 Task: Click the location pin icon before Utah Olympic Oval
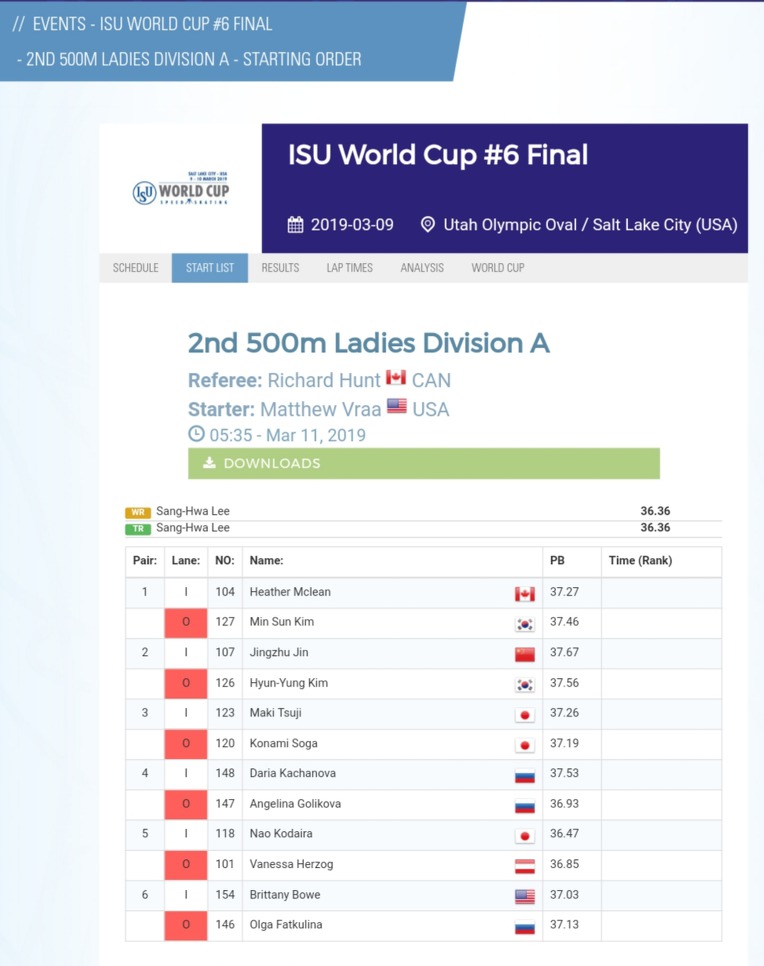[x=428, y=224]
